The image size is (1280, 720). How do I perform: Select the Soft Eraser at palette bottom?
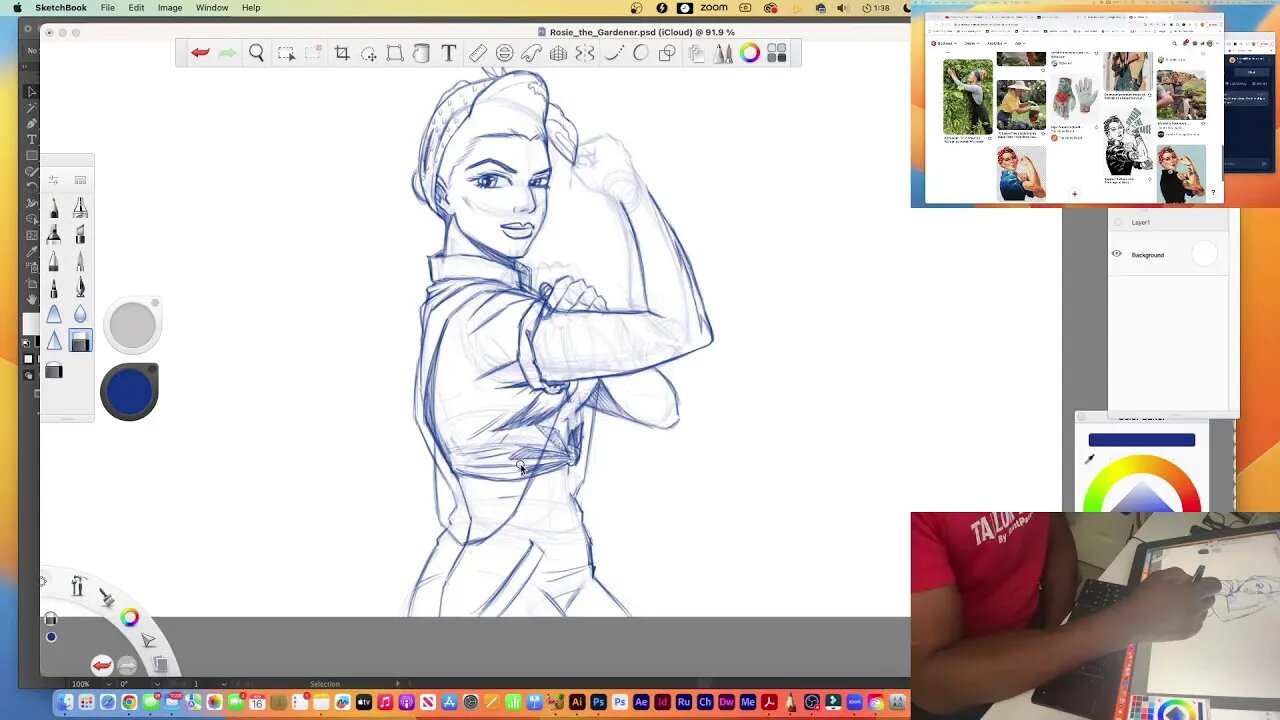point(54,372)
